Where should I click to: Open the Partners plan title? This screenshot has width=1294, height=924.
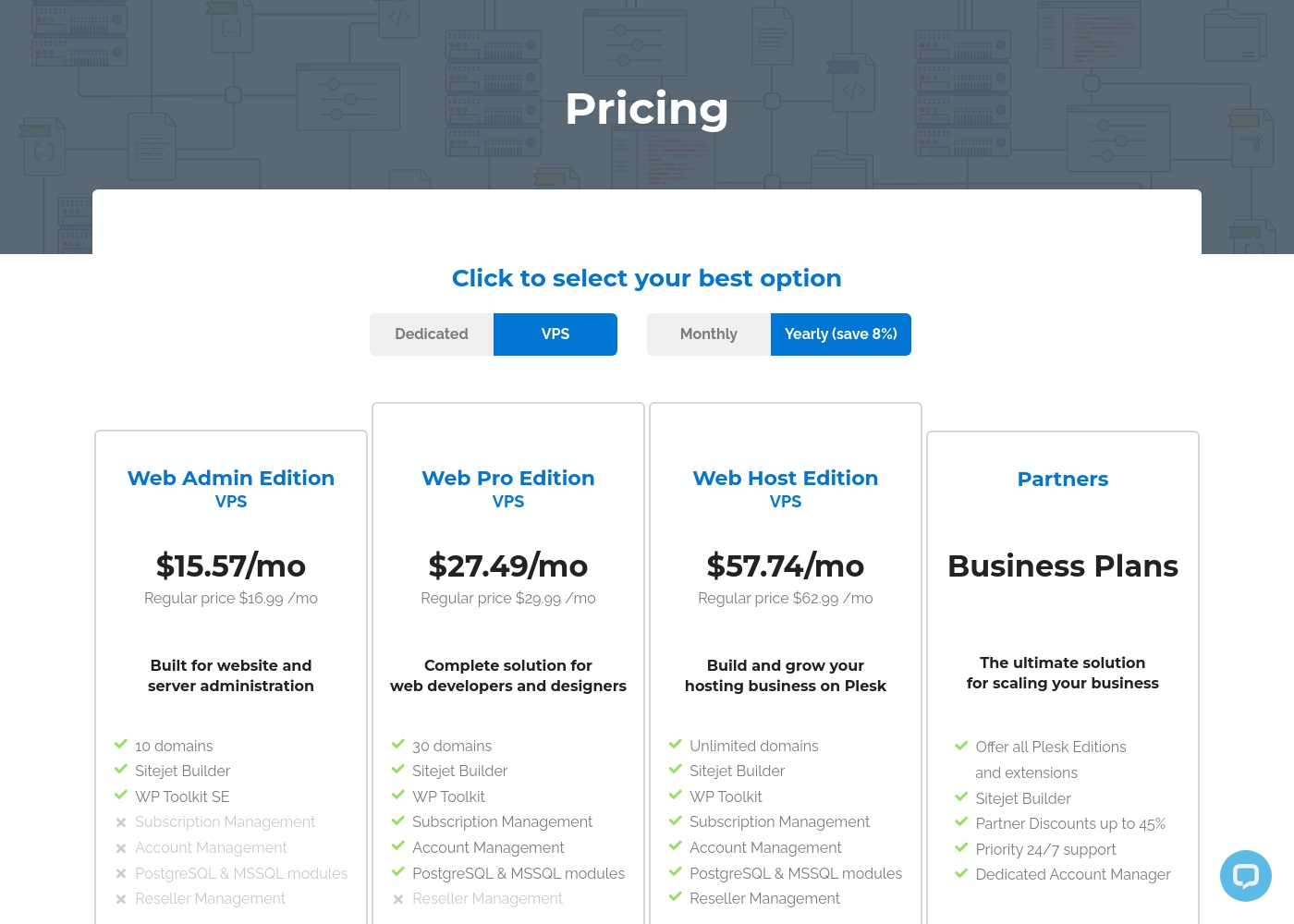(x=1063, y=479)
